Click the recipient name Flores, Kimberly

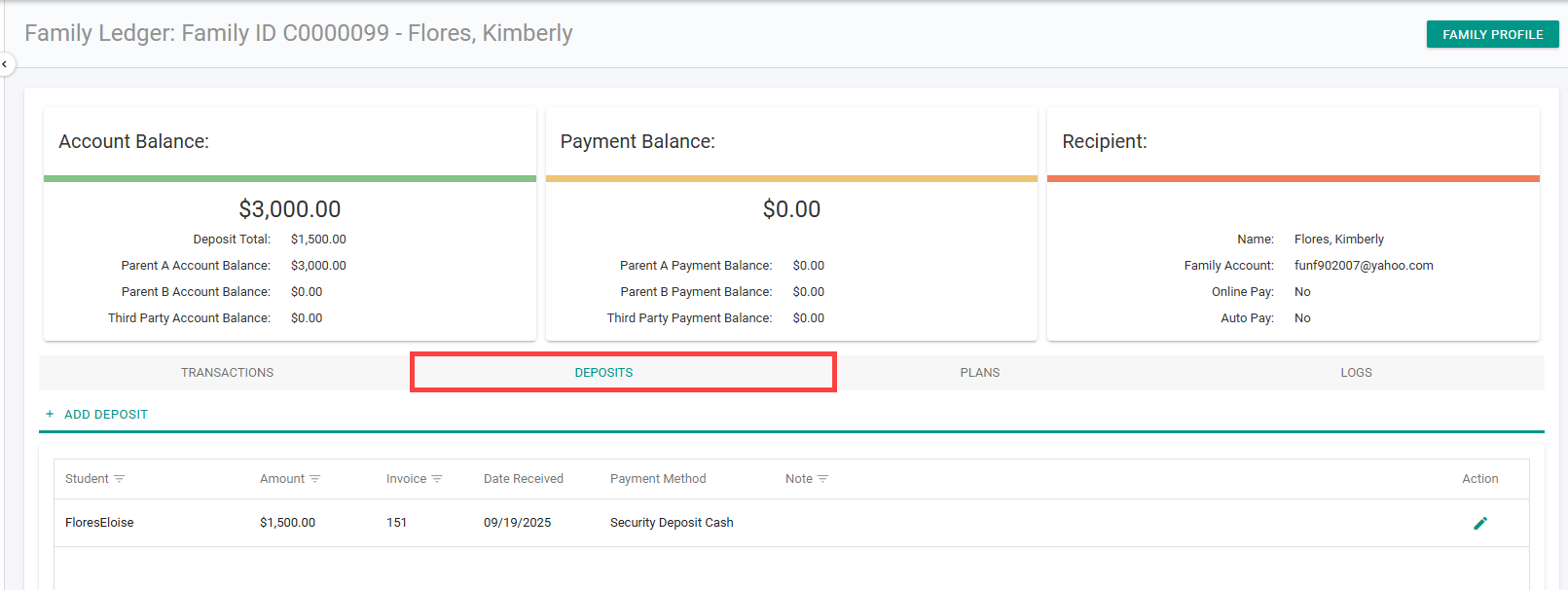click(1339, 240)
